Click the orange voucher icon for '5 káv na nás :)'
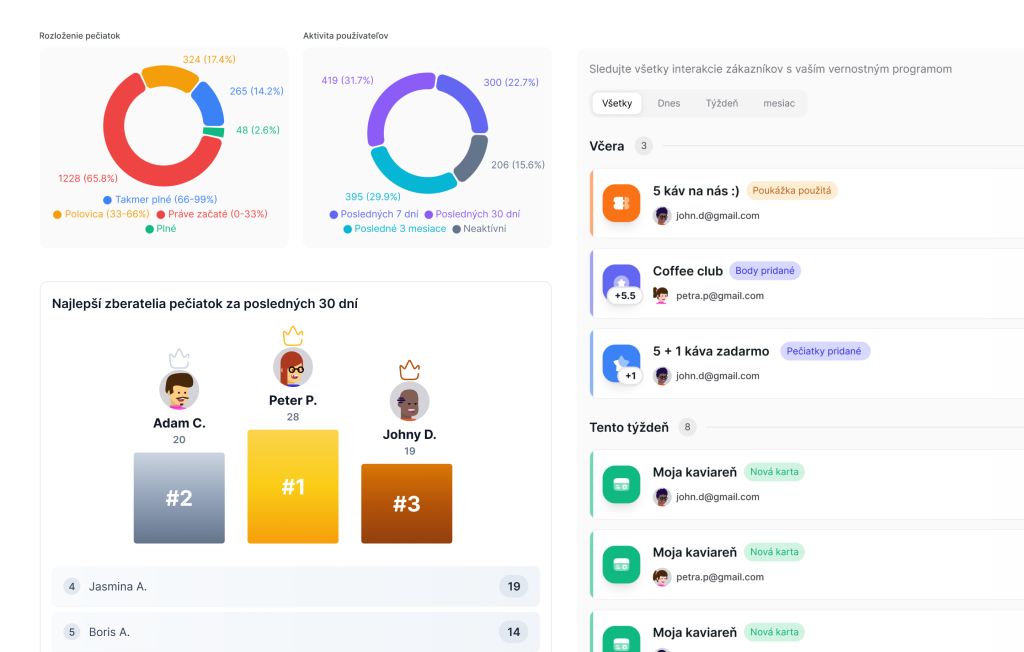This screenshot has height=652, width=1024. point(621,203)
